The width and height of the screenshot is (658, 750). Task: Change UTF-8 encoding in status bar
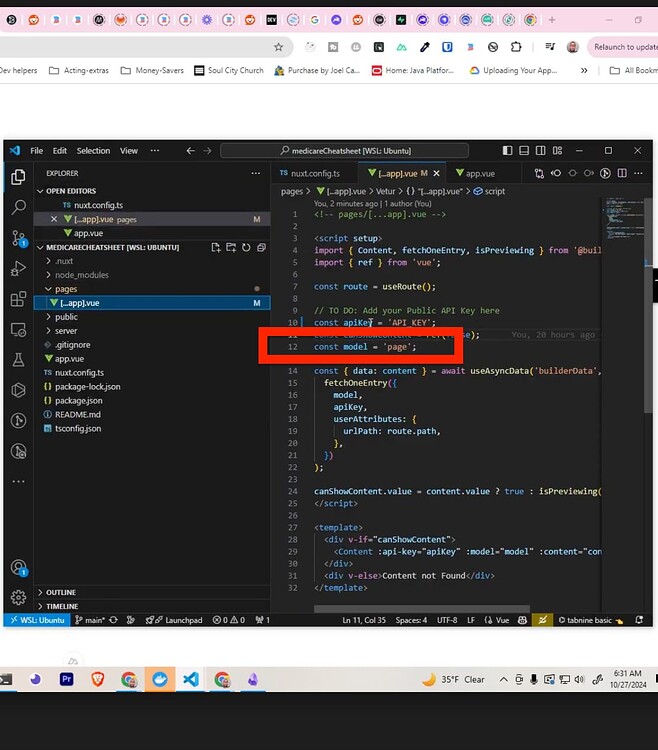[x=447, y=620]
